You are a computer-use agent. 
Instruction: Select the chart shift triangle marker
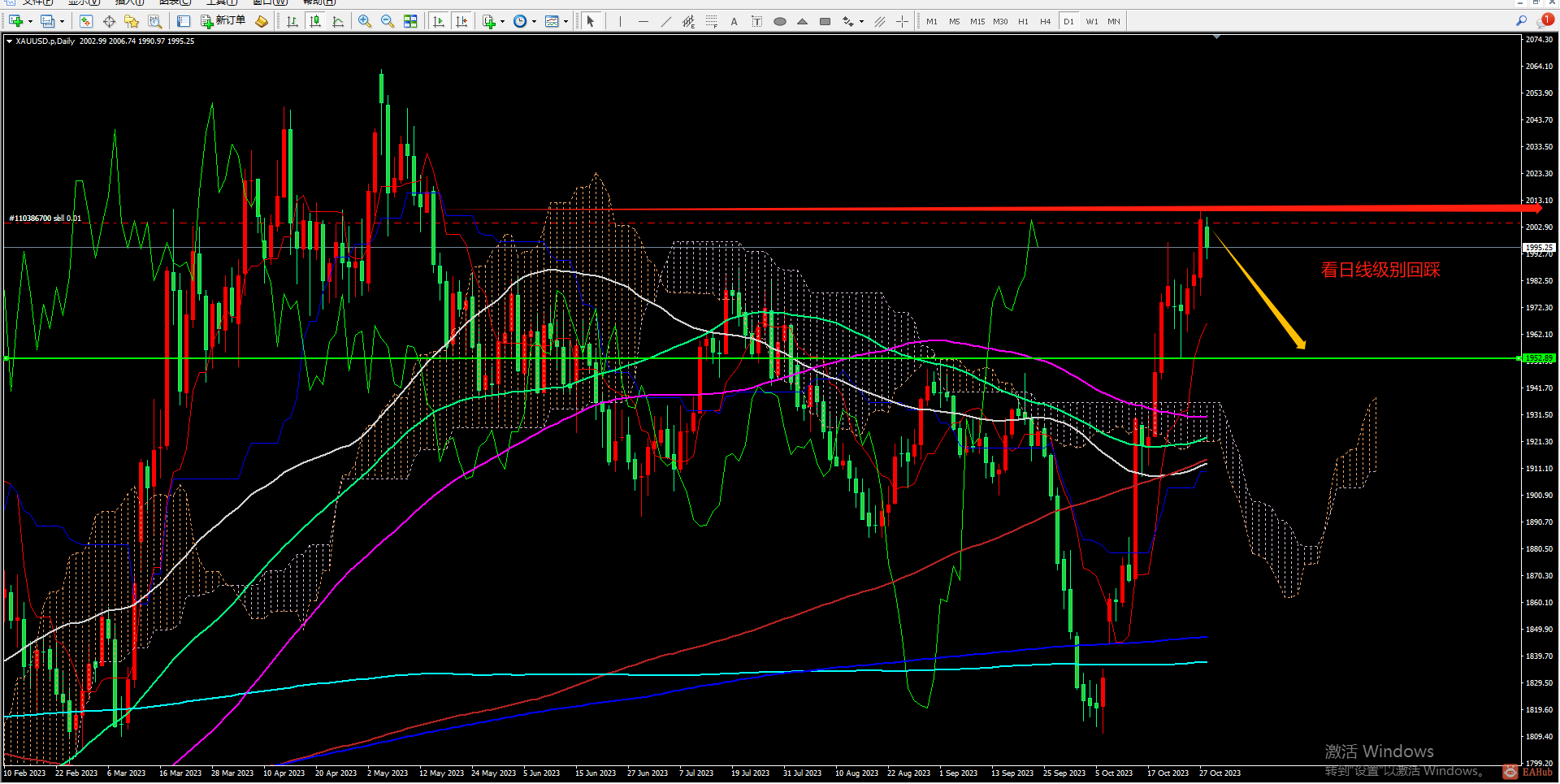pos(1216,37)
